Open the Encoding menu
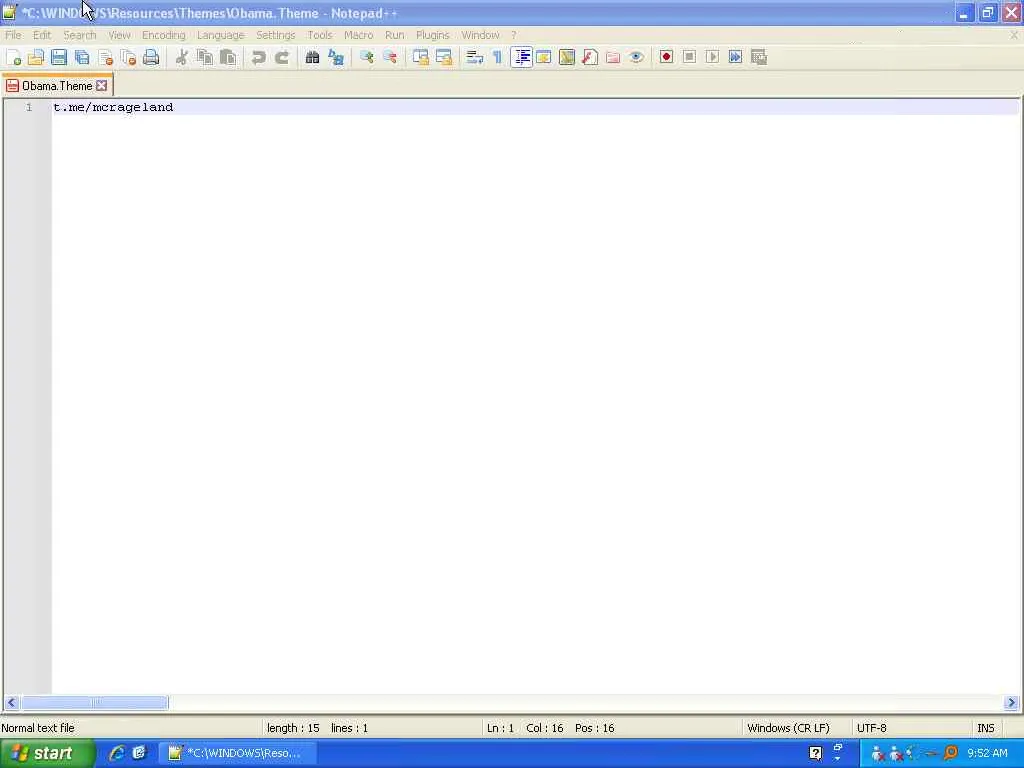The width and height of the screenshot is (1024, 768). (164, 35)
